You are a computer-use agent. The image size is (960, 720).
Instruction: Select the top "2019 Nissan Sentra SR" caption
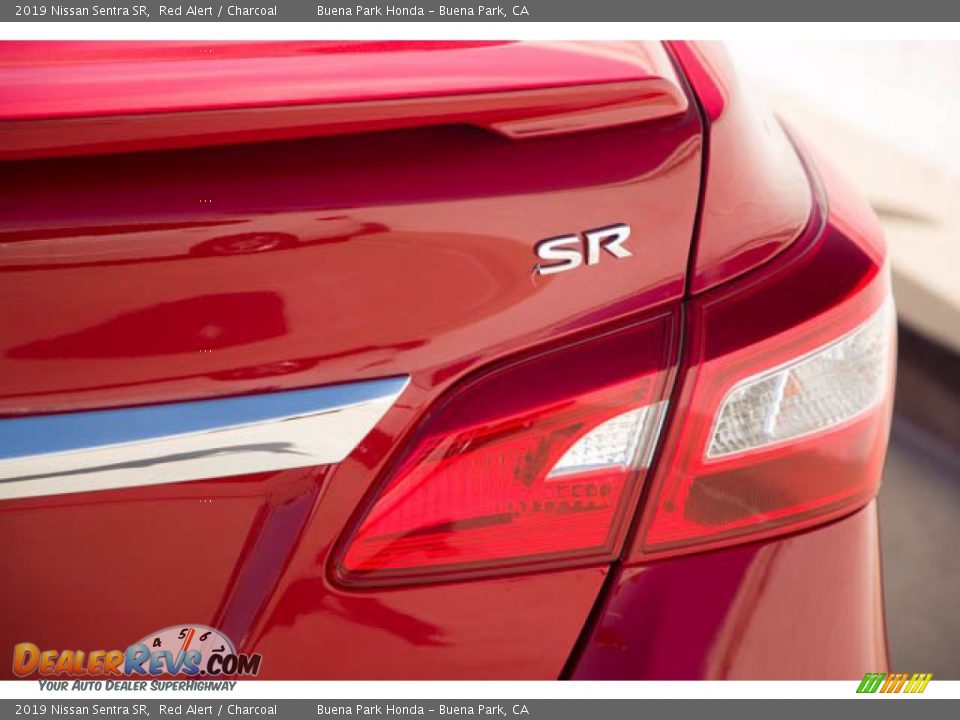(x=81, y=11)
